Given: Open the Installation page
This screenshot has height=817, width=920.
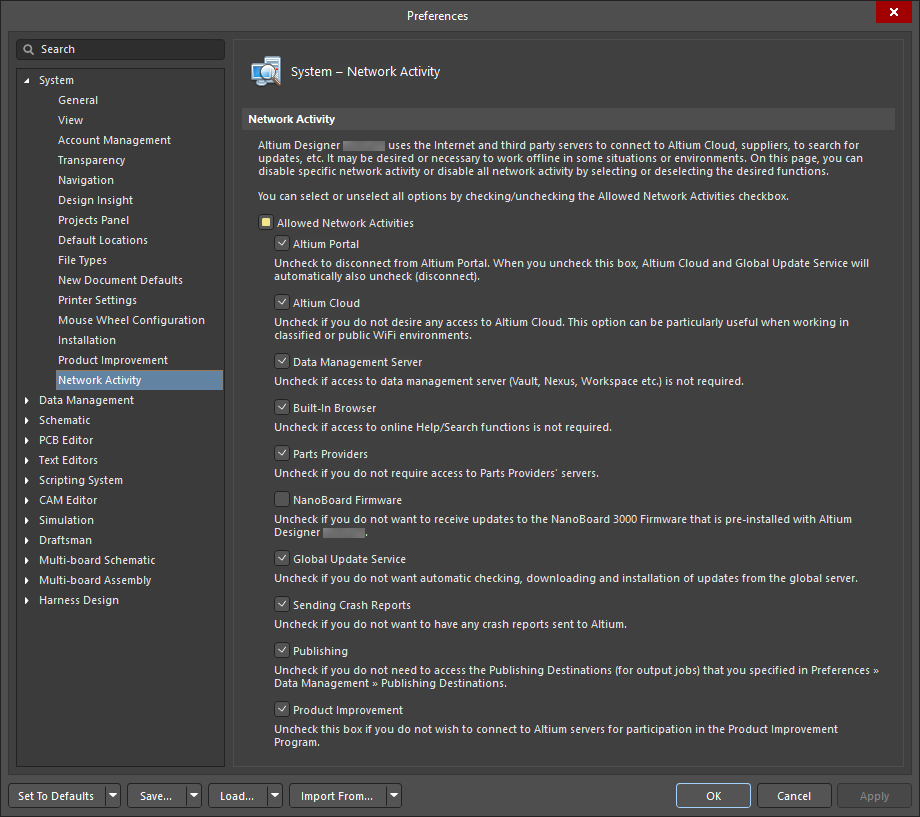Looking at the screenshot, I should [87, 340].
